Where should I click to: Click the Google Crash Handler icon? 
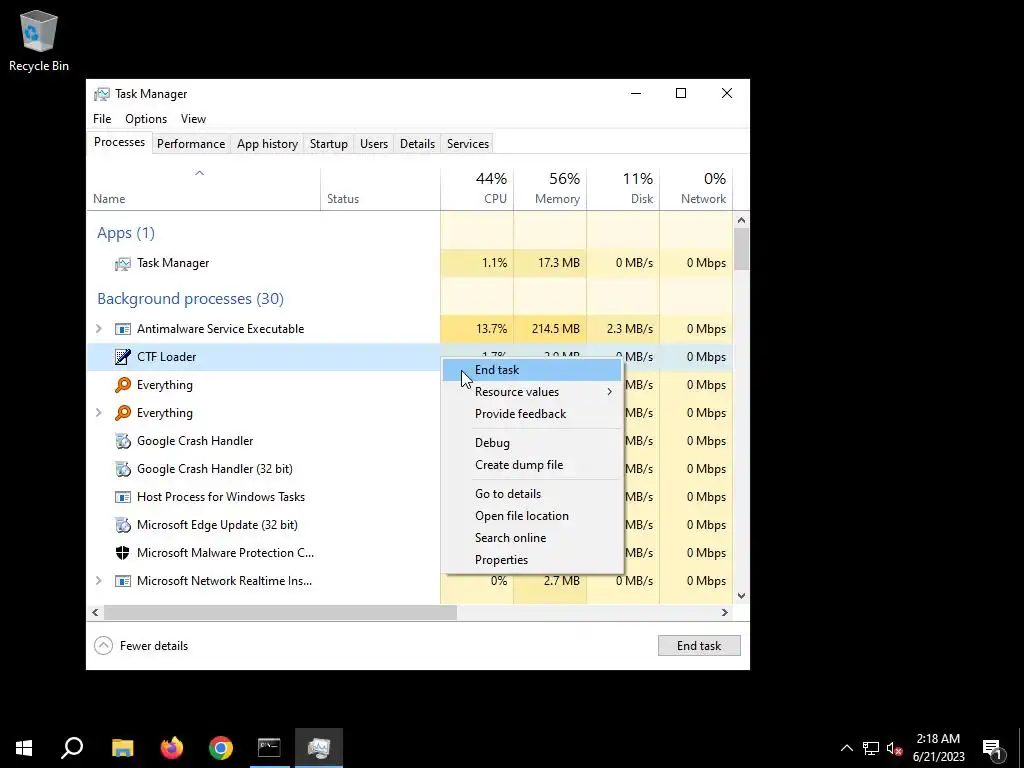coord(122,441)
